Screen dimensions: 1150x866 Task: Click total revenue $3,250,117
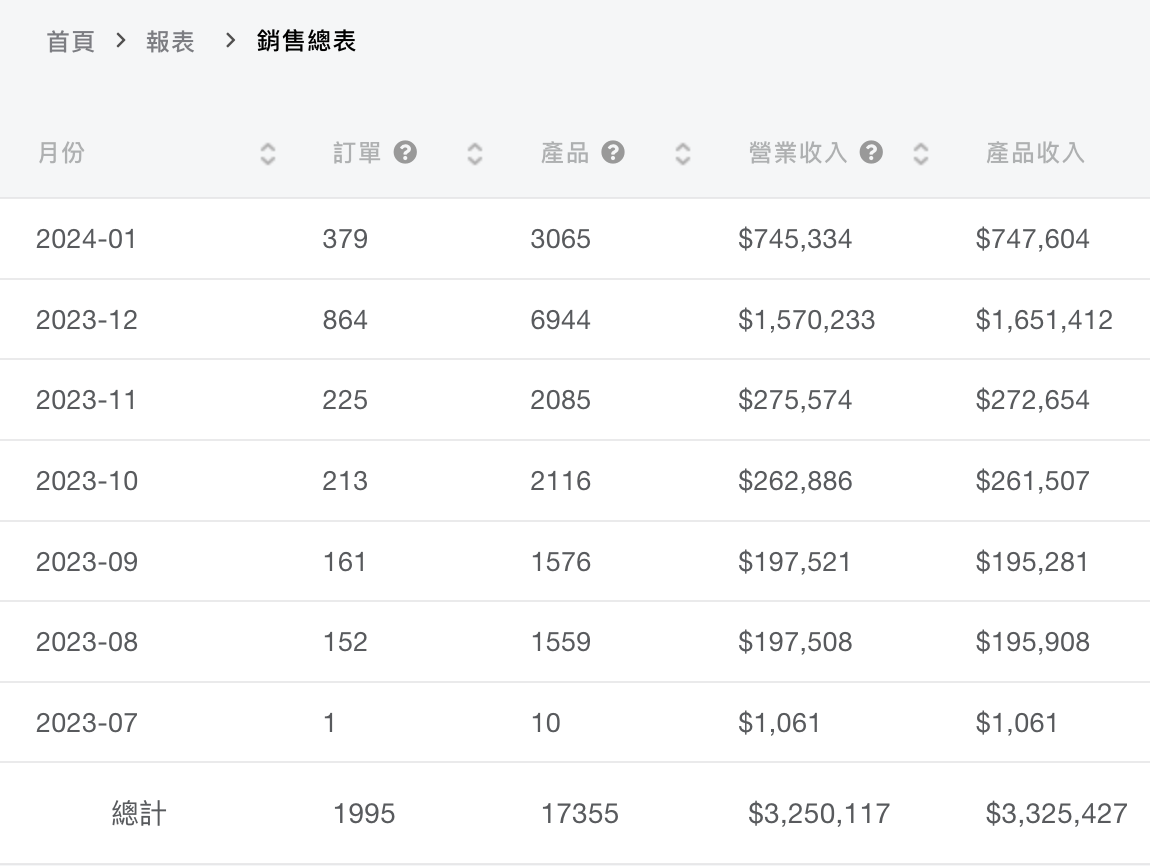pos(818,814)
